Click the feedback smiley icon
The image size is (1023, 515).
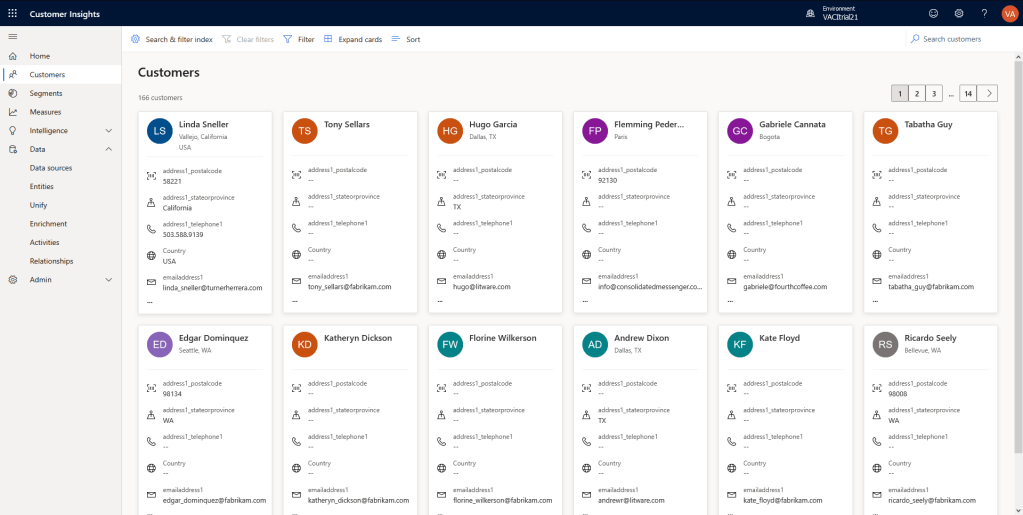pyautogui.click(x=934, y=13)
